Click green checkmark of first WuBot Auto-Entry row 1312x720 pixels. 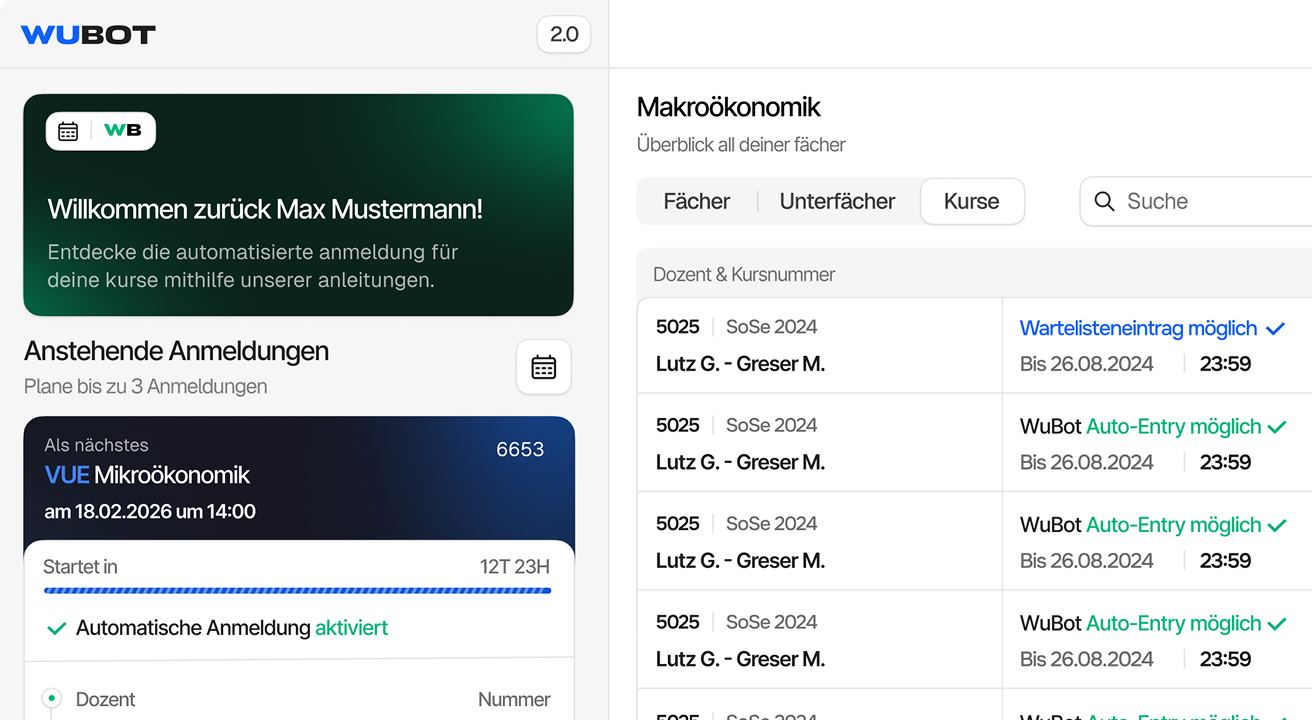[x=1276, y=427]
